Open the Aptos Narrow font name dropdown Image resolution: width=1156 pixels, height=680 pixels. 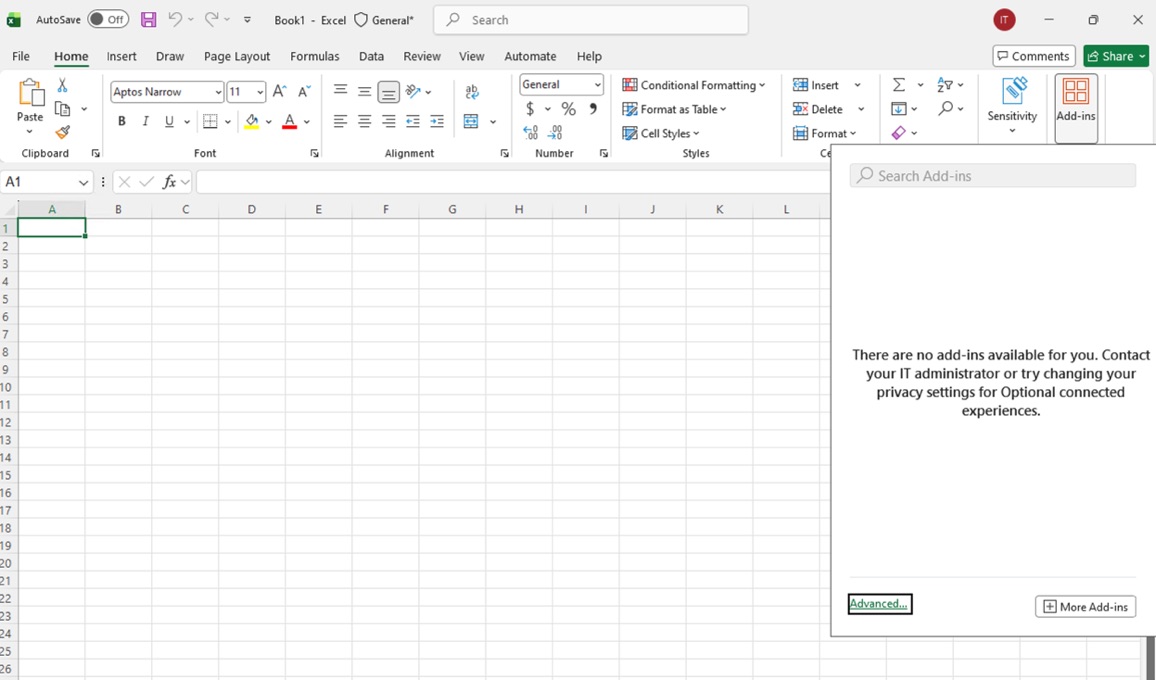click(218, 92)
